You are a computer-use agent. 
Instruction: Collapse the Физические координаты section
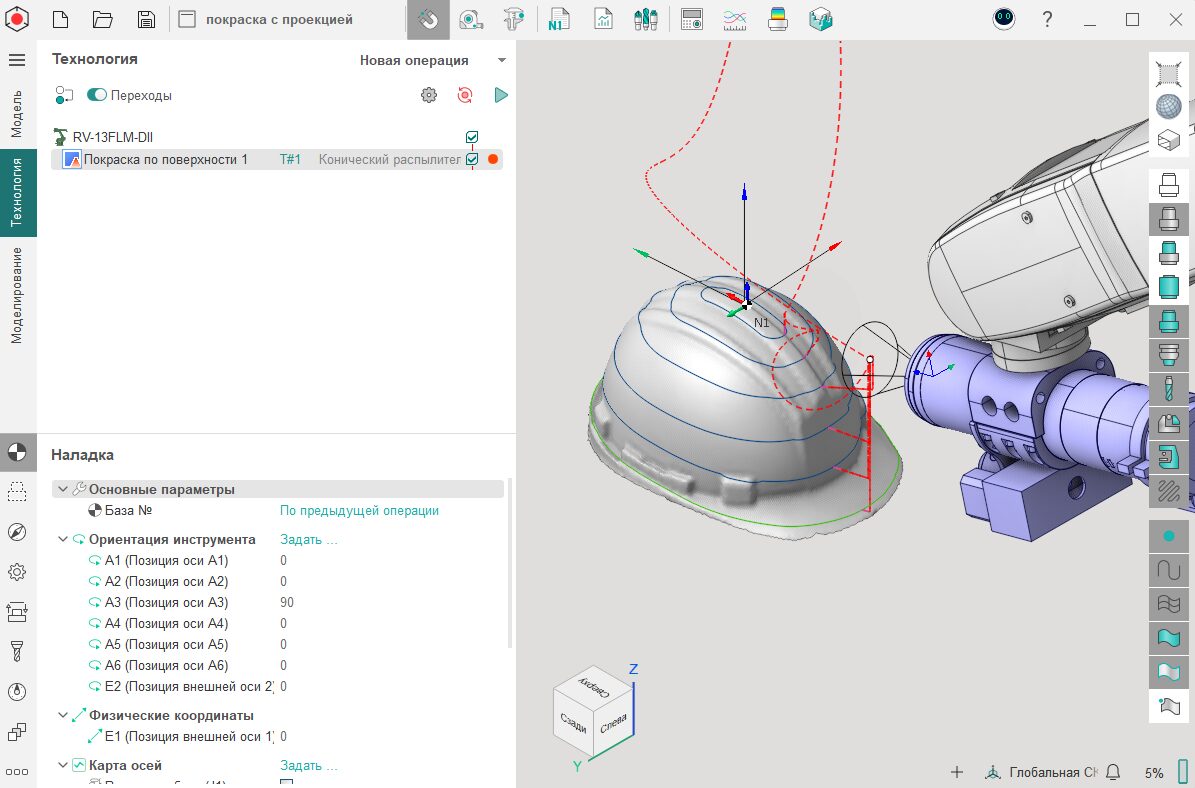point(64,715)
